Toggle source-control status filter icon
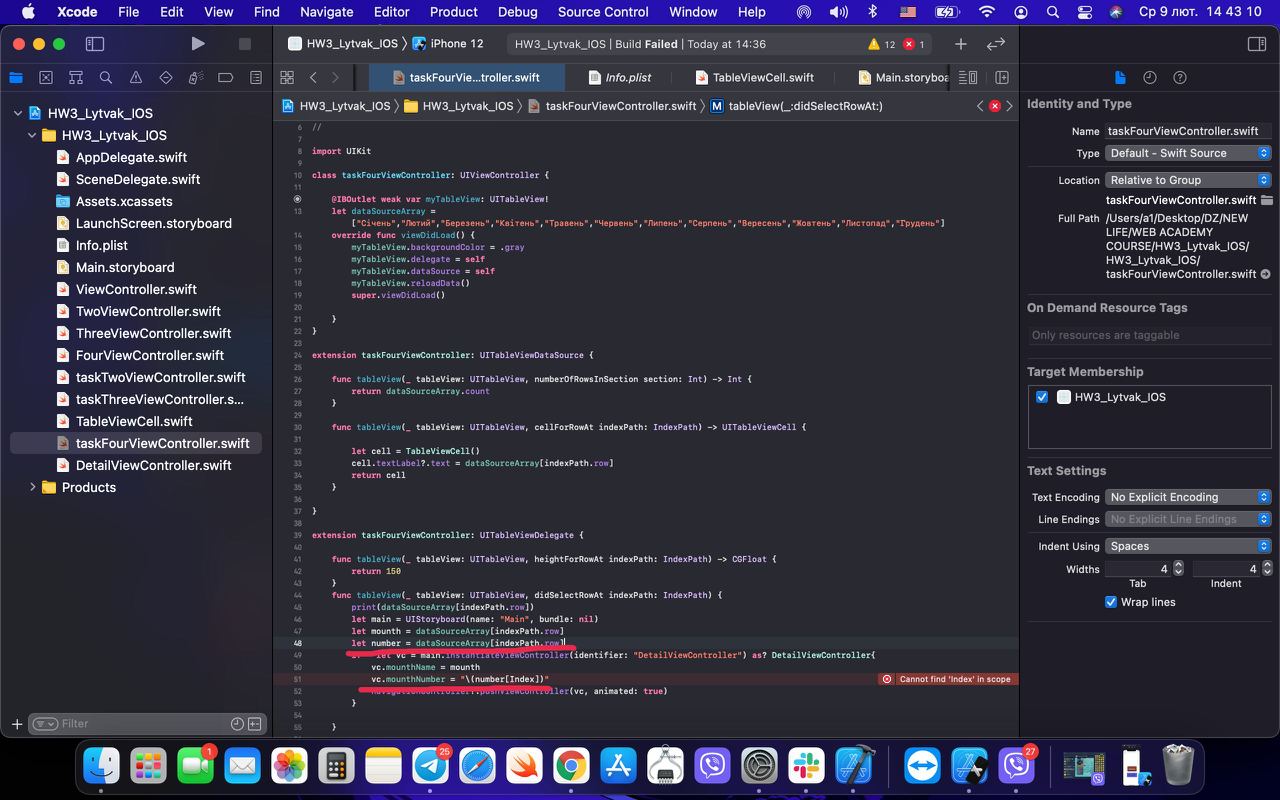Image resolution: width=1280 pixels, height=800 pixels. (x=254, y=724)
